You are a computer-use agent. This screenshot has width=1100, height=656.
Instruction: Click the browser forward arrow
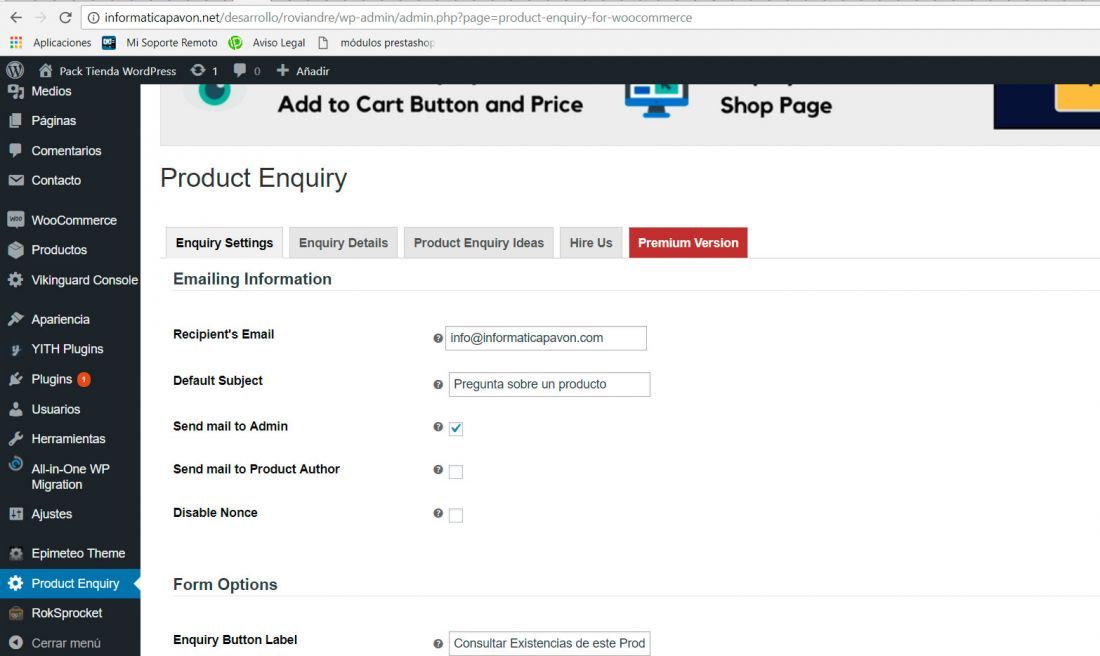coord(41,18)
